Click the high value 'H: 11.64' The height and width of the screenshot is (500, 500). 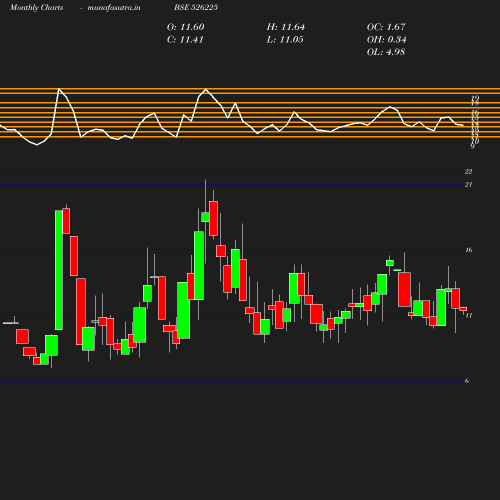286,27
